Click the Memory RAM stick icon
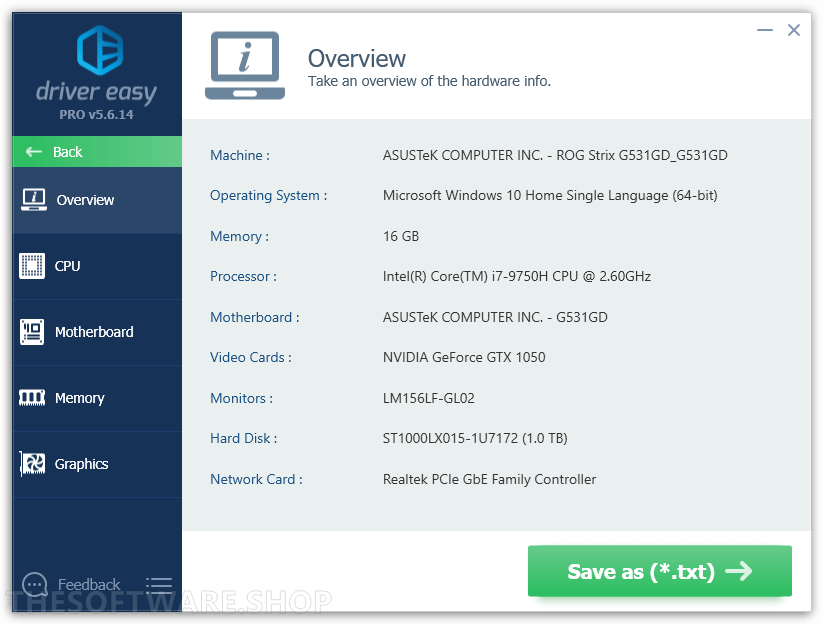The height and width of the screenshot is (624, 824). pyautogui.click(x=32, y=398)
